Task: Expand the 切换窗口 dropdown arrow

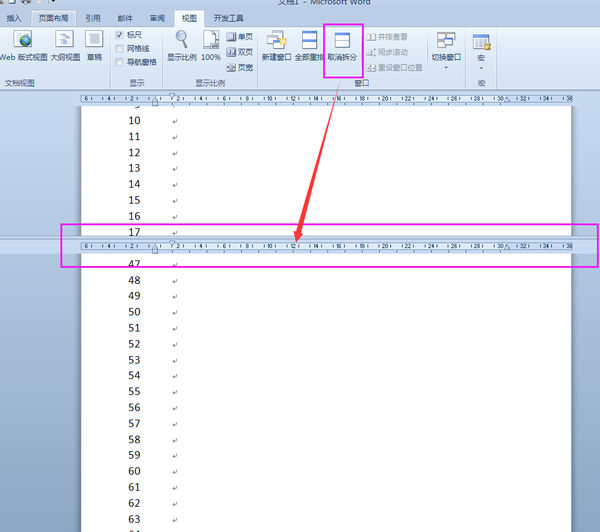Action: coord(446,68)
